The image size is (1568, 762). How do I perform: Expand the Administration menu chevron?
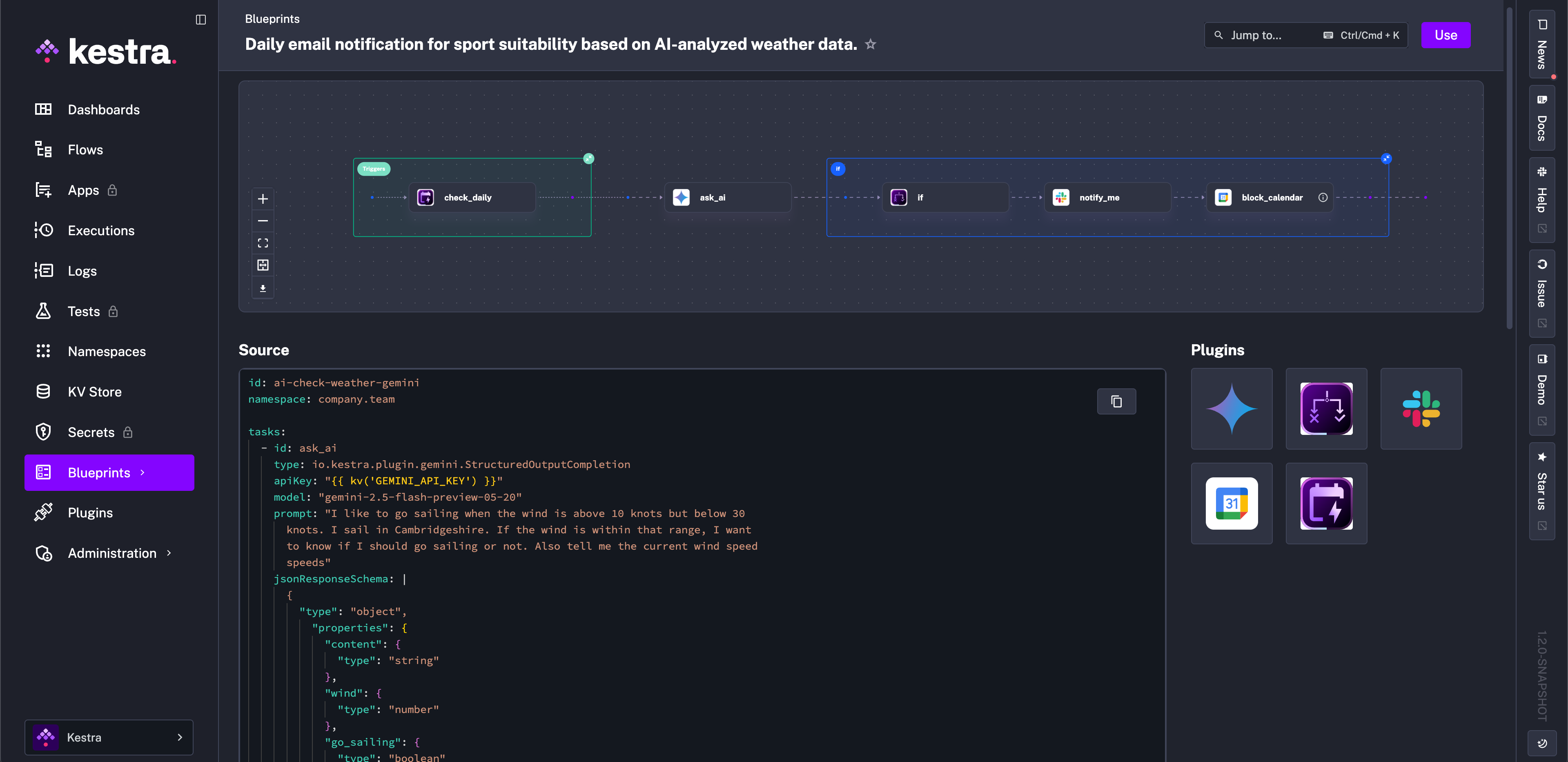(x=169, y=553)
